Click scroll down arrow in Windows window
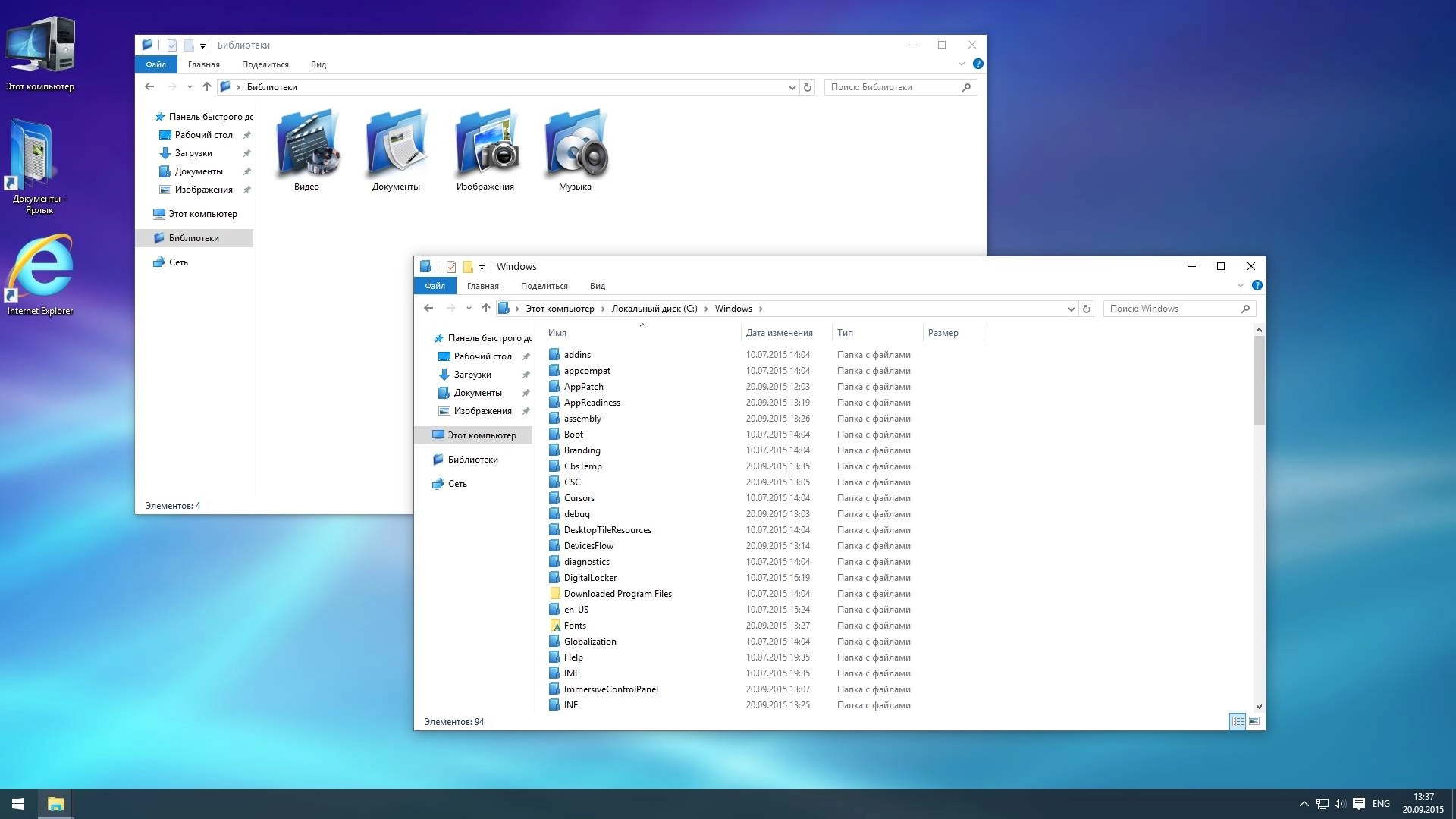 pos(1259,707)
